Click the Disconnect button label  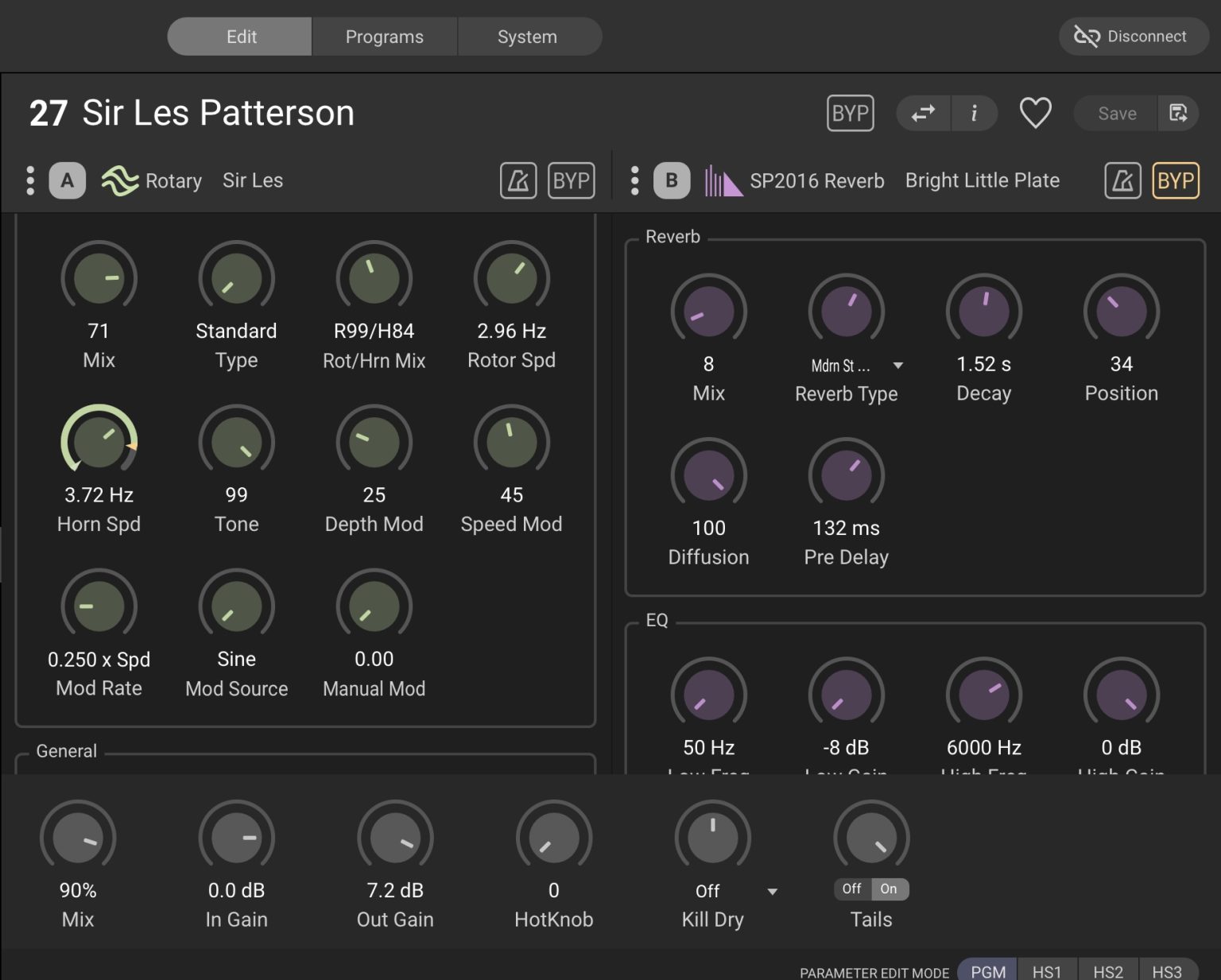click(x=1146, y=37)
